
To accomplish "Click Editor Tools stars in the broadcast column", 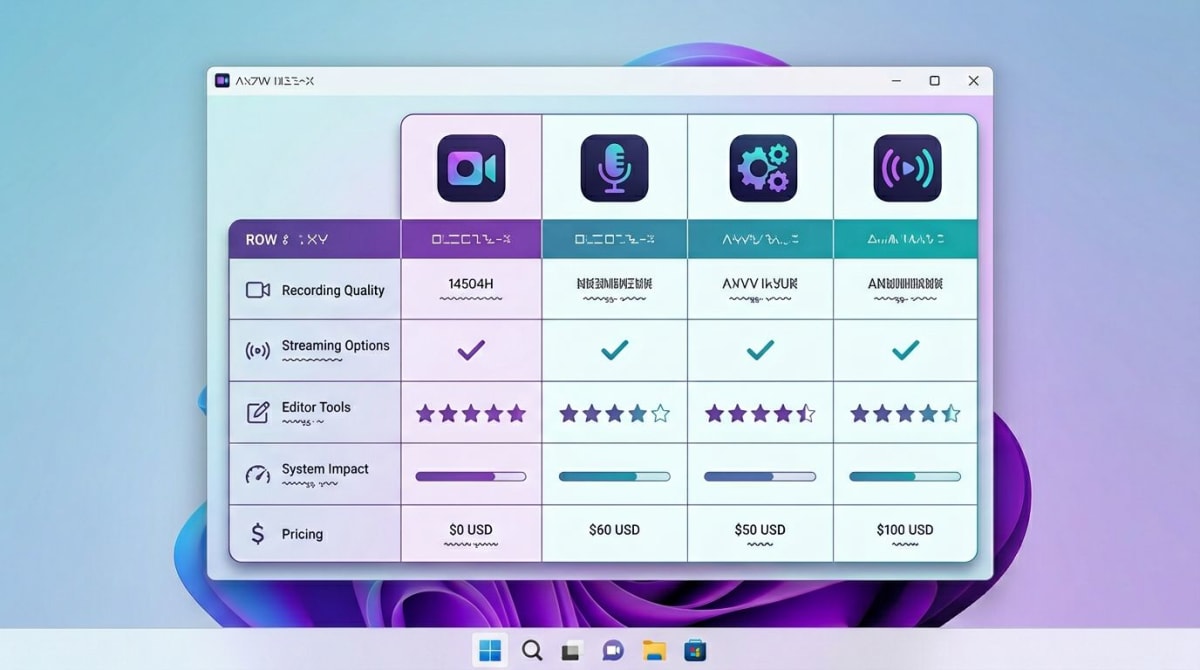I will (905, 413).
